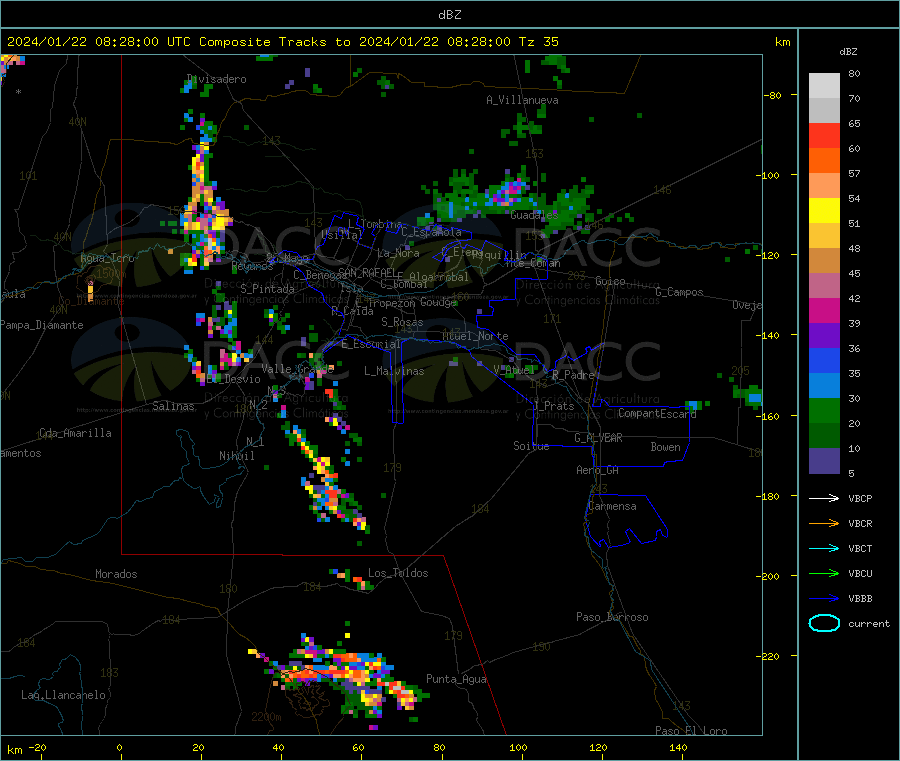Click the 'Guadales' map label

pos(534,215)
